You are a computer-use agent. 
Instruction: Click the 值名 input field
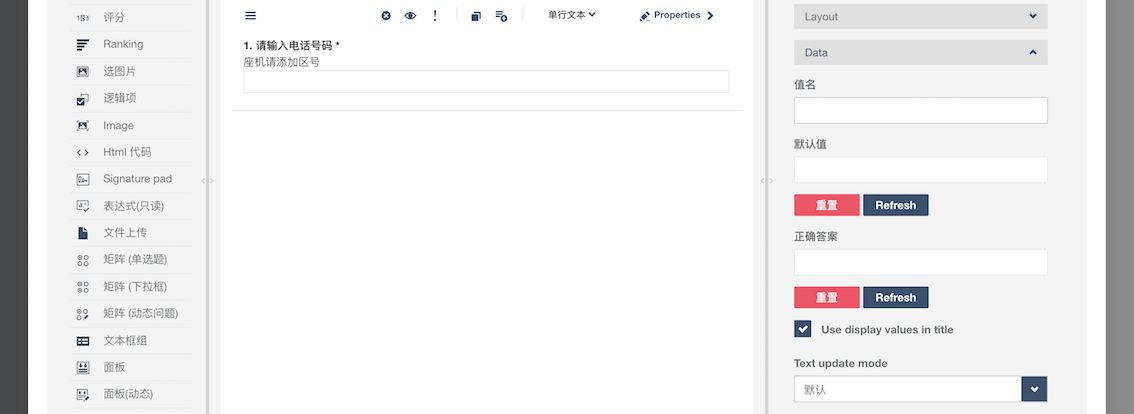tap(921, 111)
